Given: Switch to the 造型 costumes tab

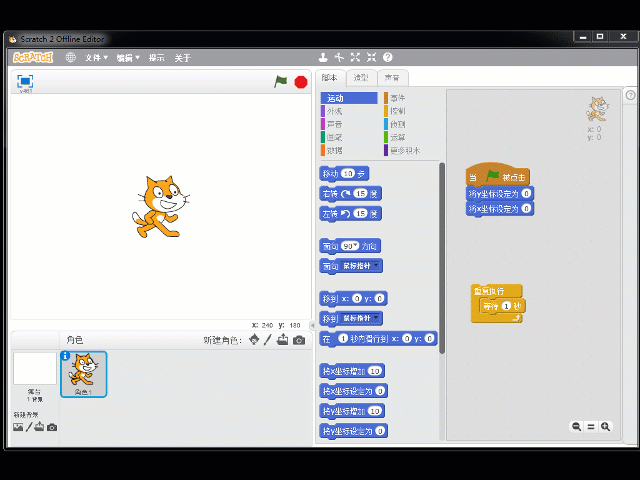Looking at the screenshot, I should pos(361,78).
